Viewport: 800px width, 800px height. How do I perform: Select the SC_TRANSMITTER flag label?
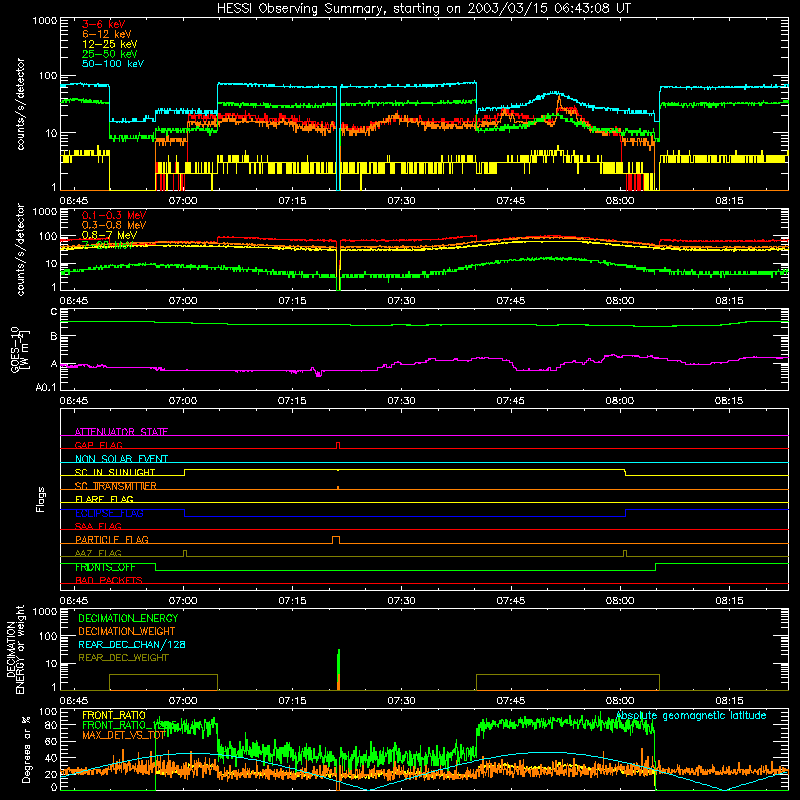click(x=116, y=486)
